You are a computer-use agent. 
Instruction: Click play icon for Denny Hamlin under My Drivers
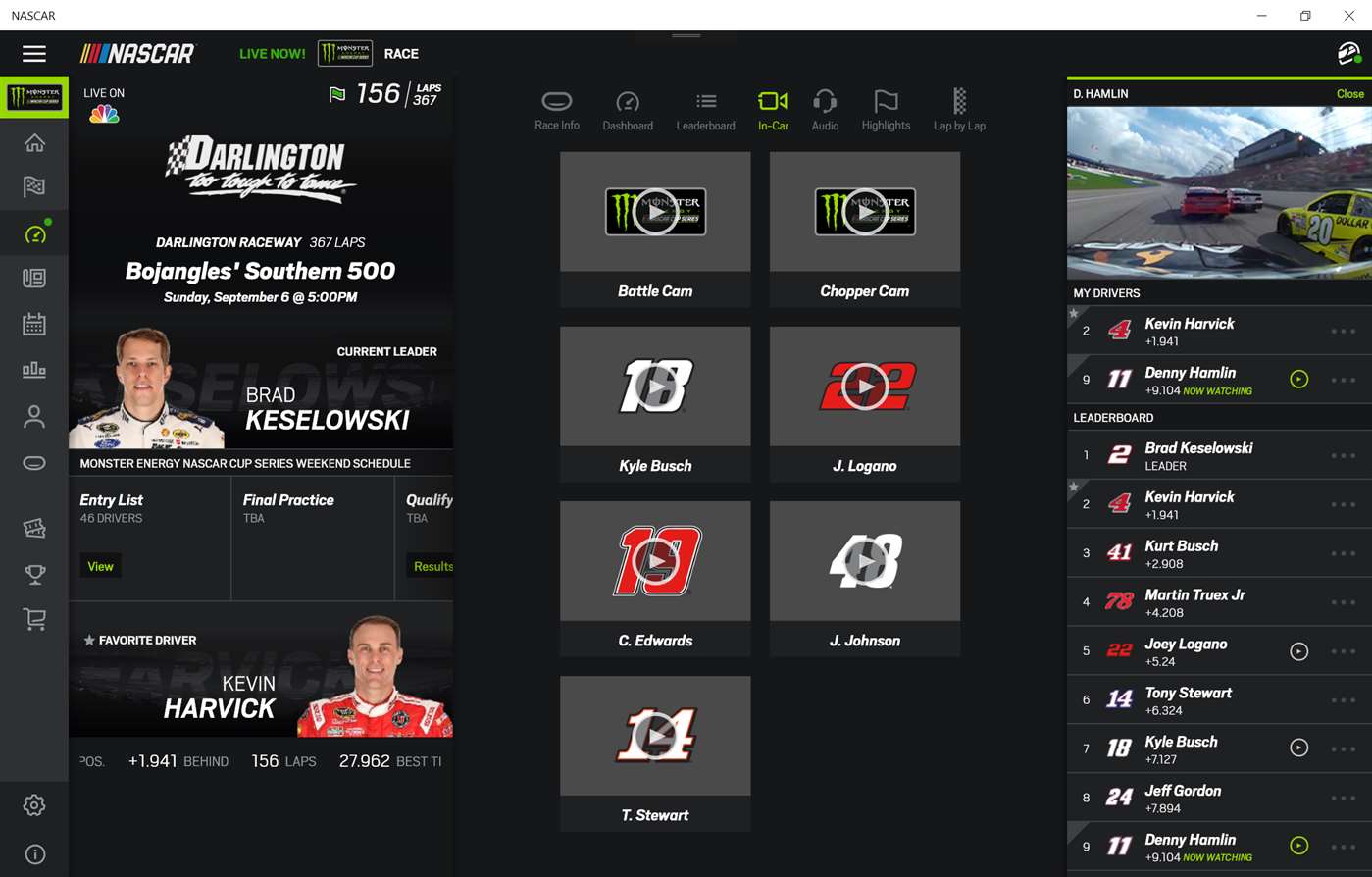[x=1299, y=380]
